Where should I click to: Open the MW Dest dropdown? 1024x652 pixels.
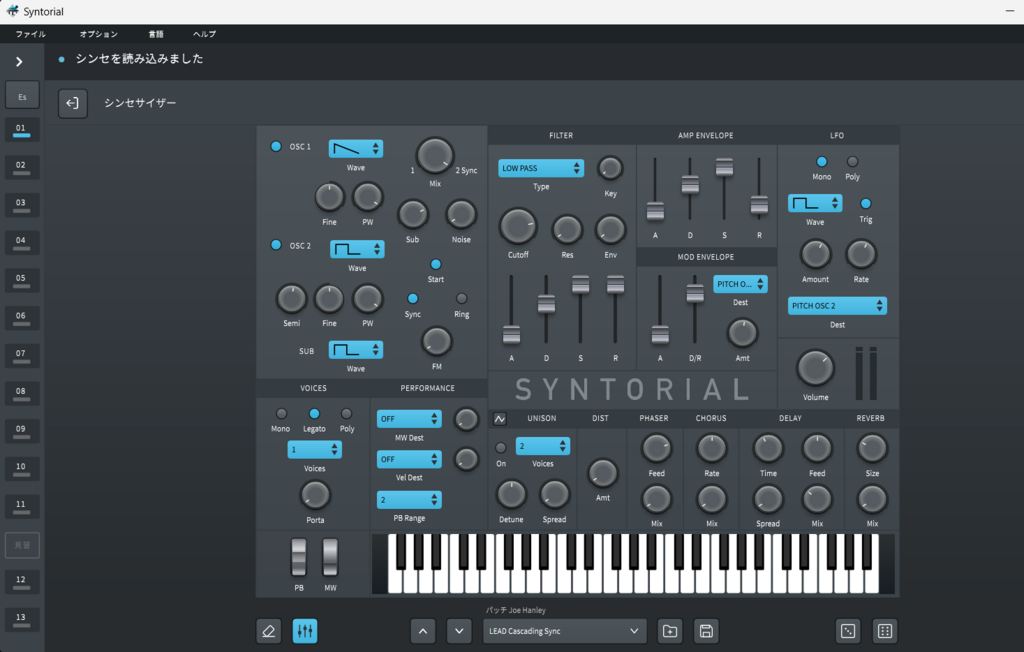pos(409,419)
